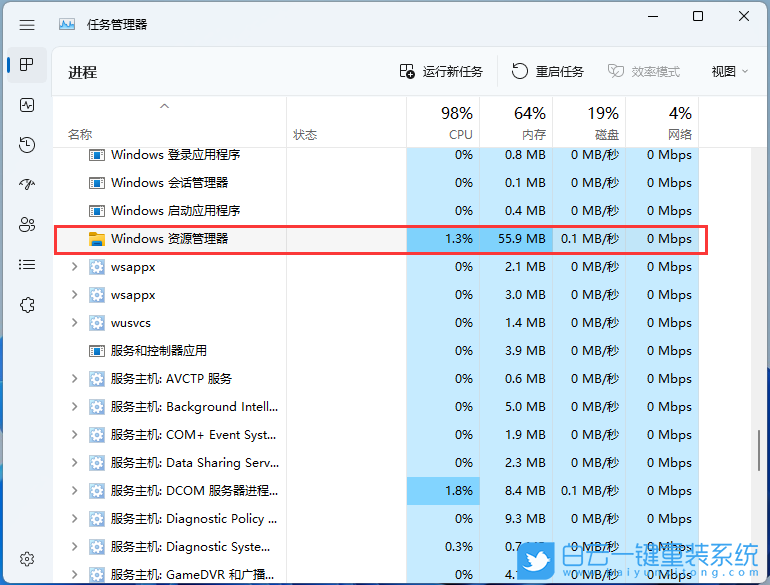Expand 服务主机: Diagnostic Syste... group

(x=75, y=547)
